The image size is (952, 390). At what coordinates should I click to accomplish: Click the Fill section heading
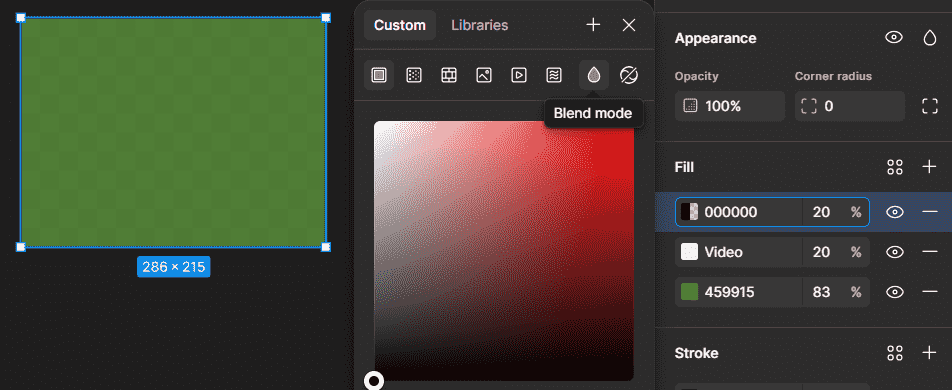coord(684,167)
